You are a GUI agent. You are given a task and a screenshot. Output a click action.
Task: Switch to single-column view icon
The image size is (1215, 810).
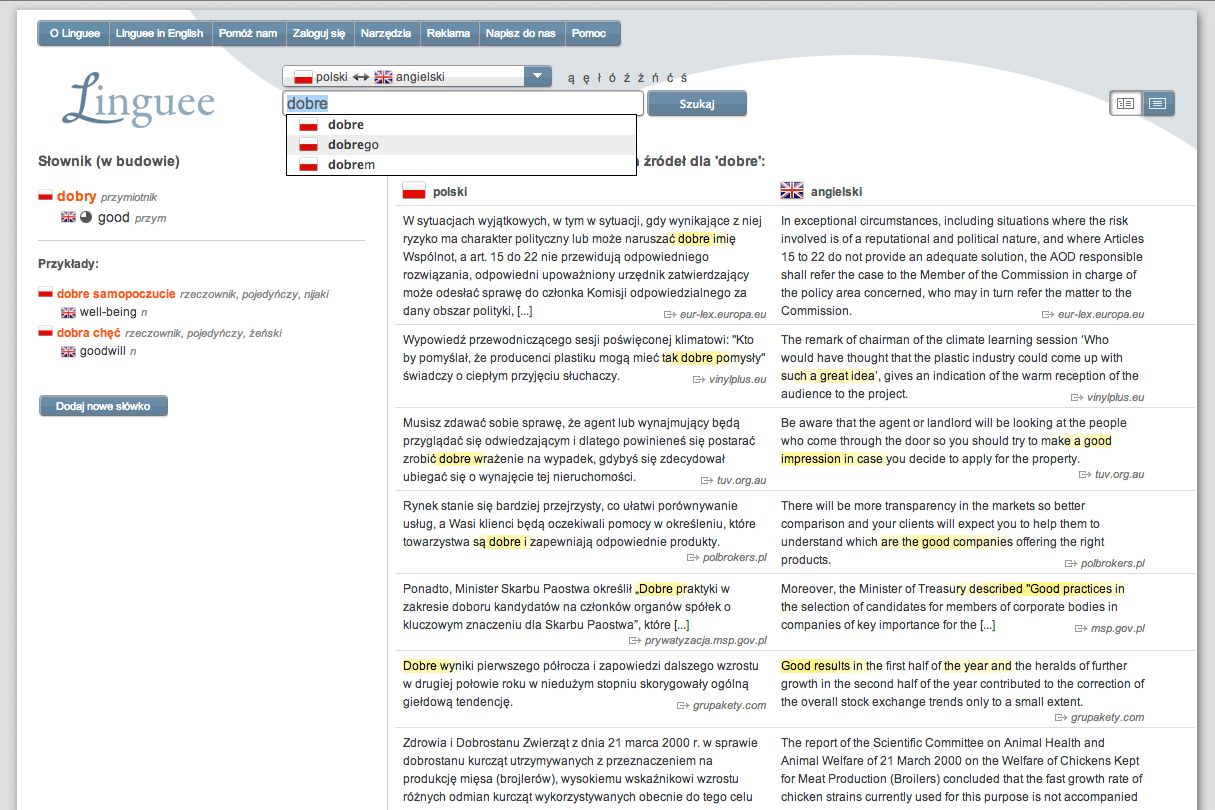[x=1158, y=103]
